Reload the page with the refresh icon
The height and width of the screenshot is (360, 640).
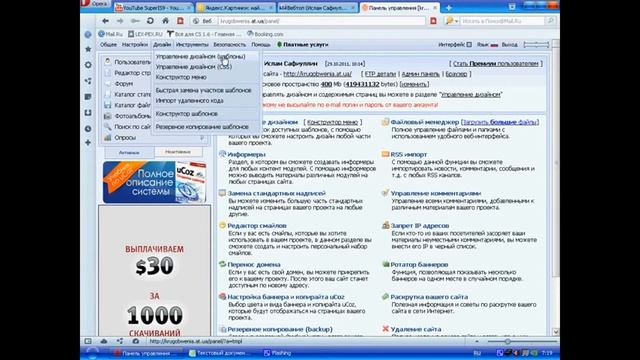150,21
